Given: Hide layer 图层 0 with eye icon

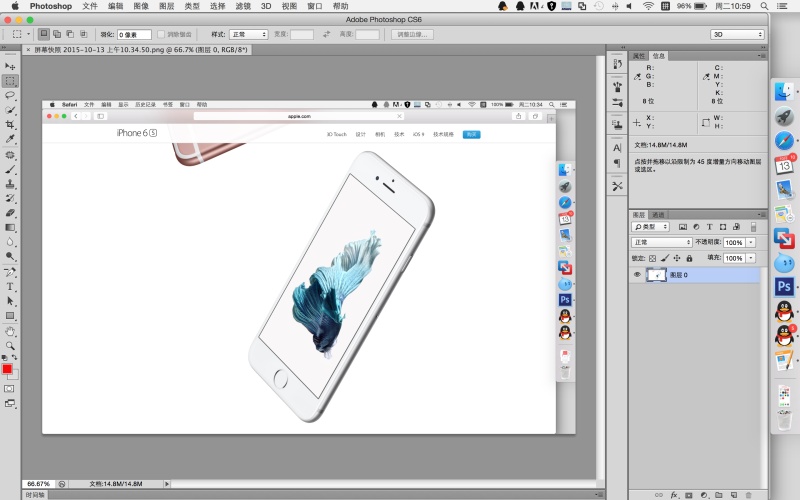Looking at the screenshot, I should coord(637,274).
